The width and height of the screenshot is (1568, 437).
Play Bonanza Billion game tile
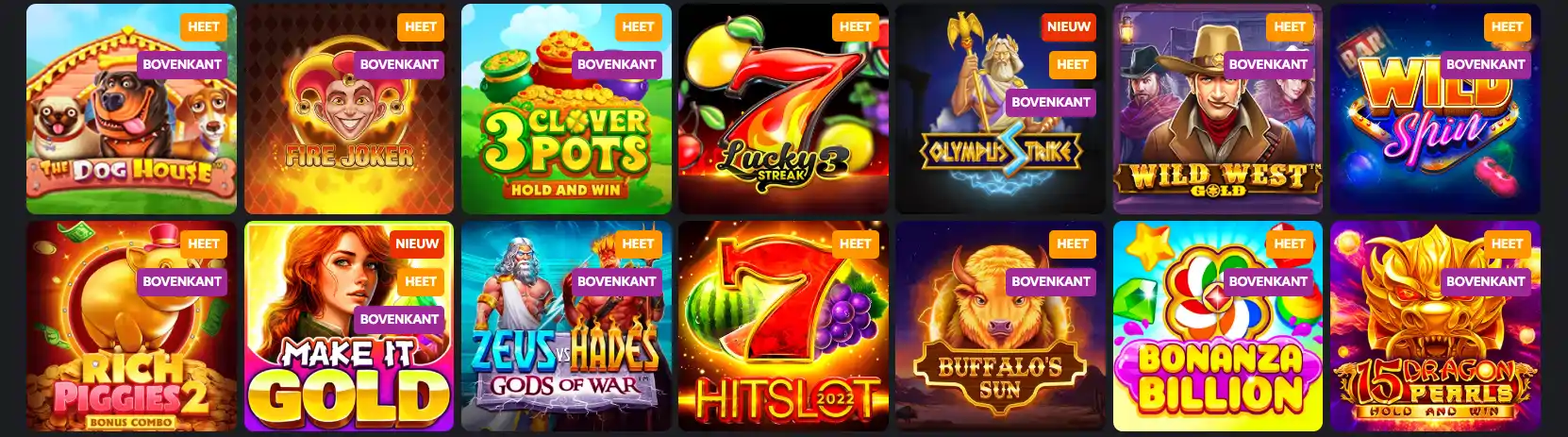1218,327
